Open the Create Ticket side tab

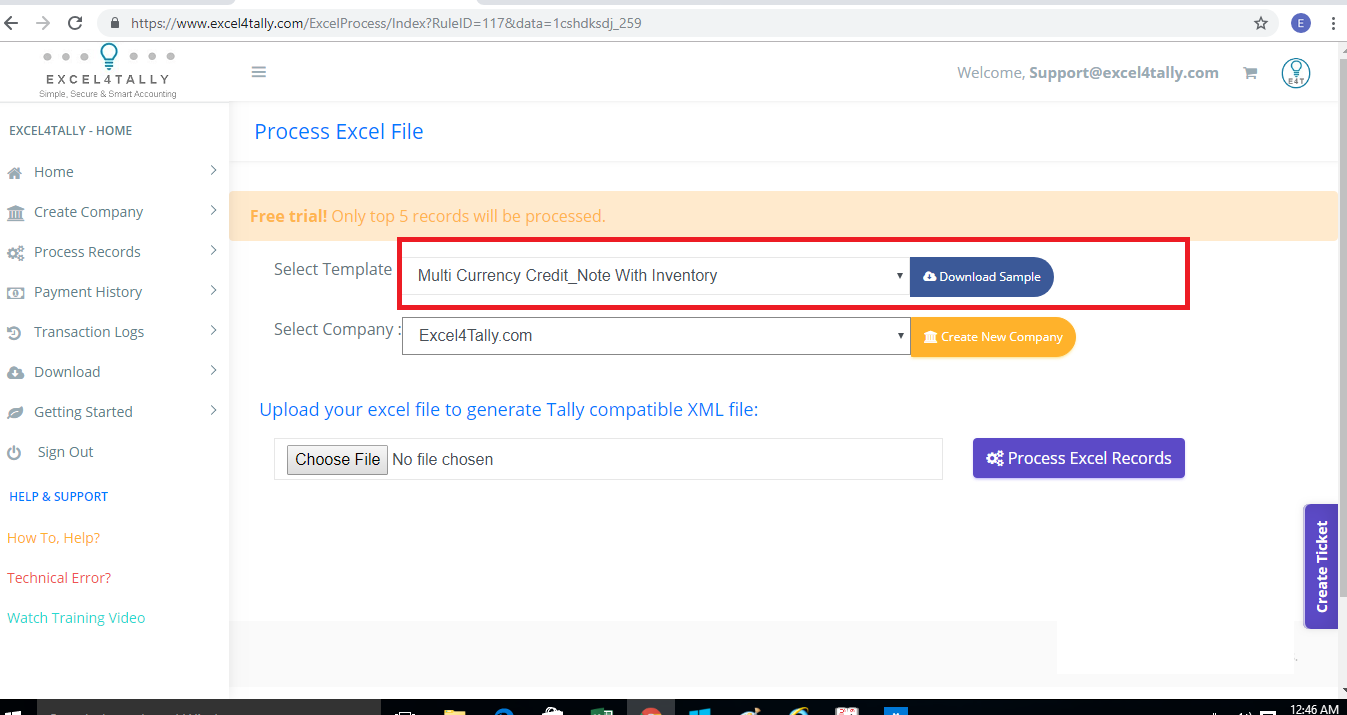(x=1321, y=566)
